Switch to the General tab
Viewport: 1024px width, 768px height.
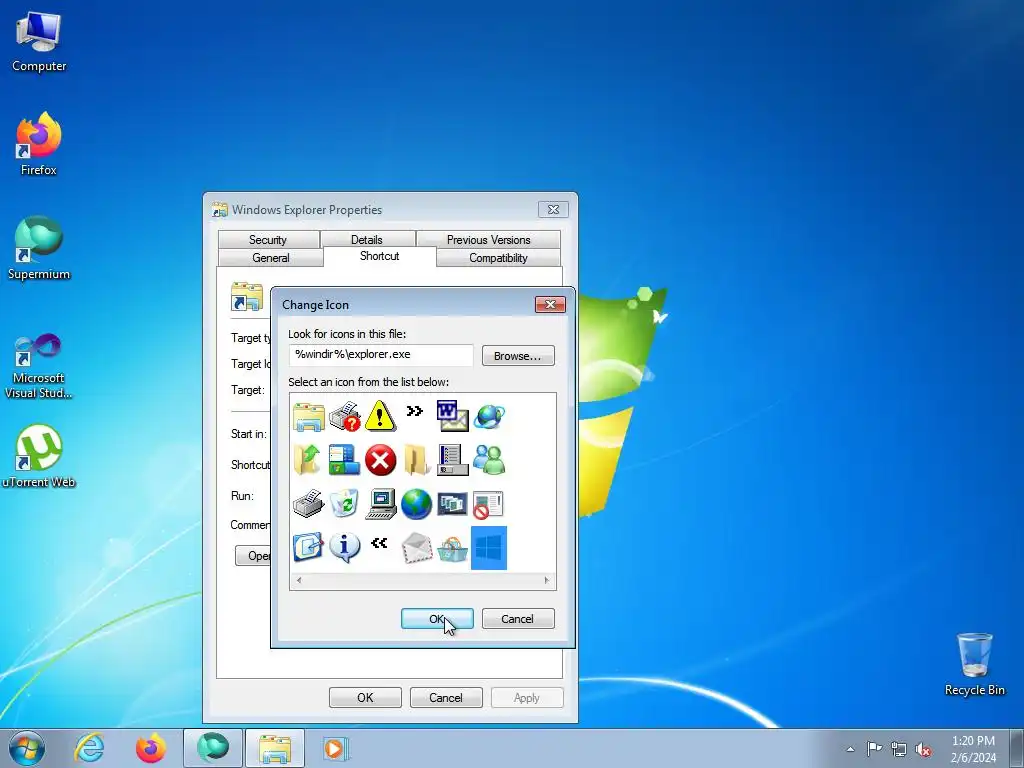(x=270, y=258)
